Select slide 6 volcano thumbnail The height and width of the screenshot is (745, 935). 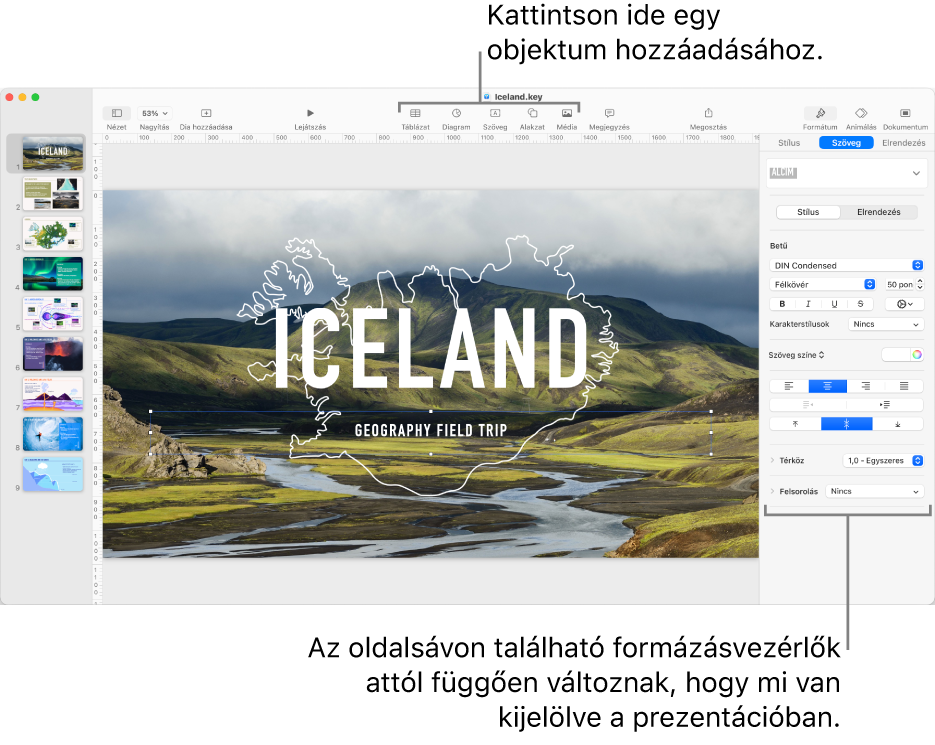coord(52,354)
